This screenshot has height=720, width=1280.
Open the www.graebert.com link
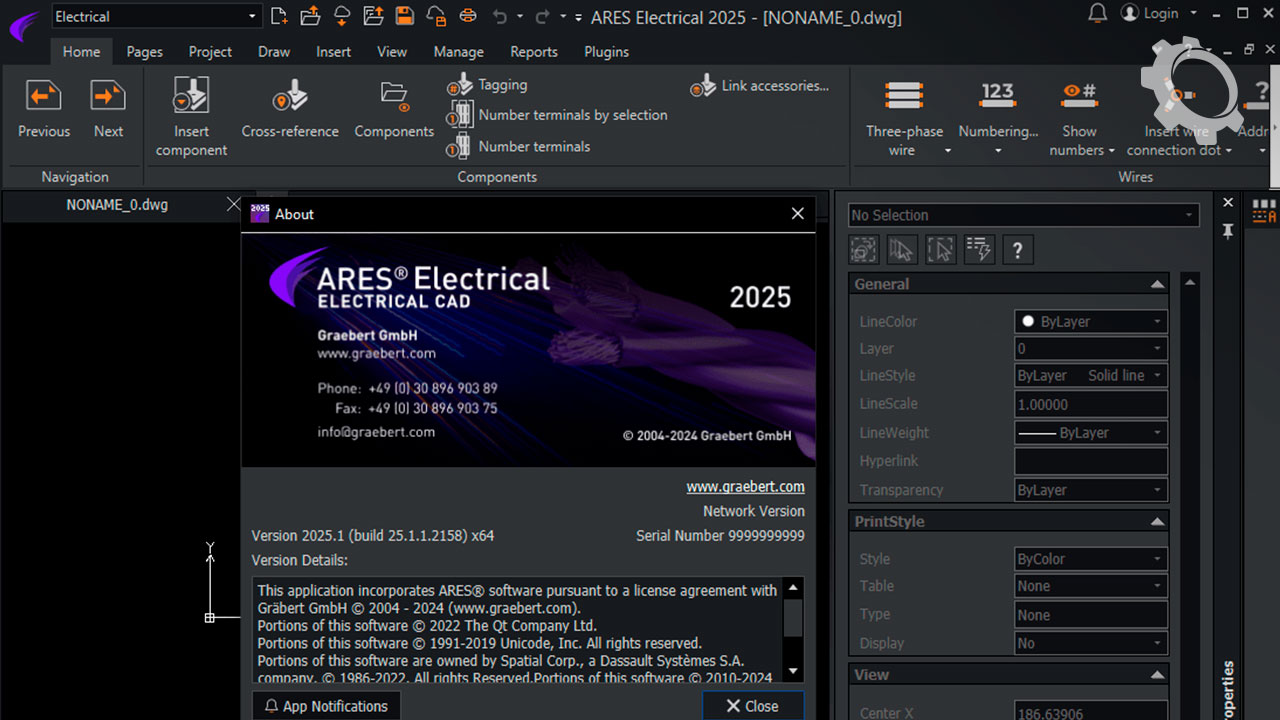click(745, 487)
